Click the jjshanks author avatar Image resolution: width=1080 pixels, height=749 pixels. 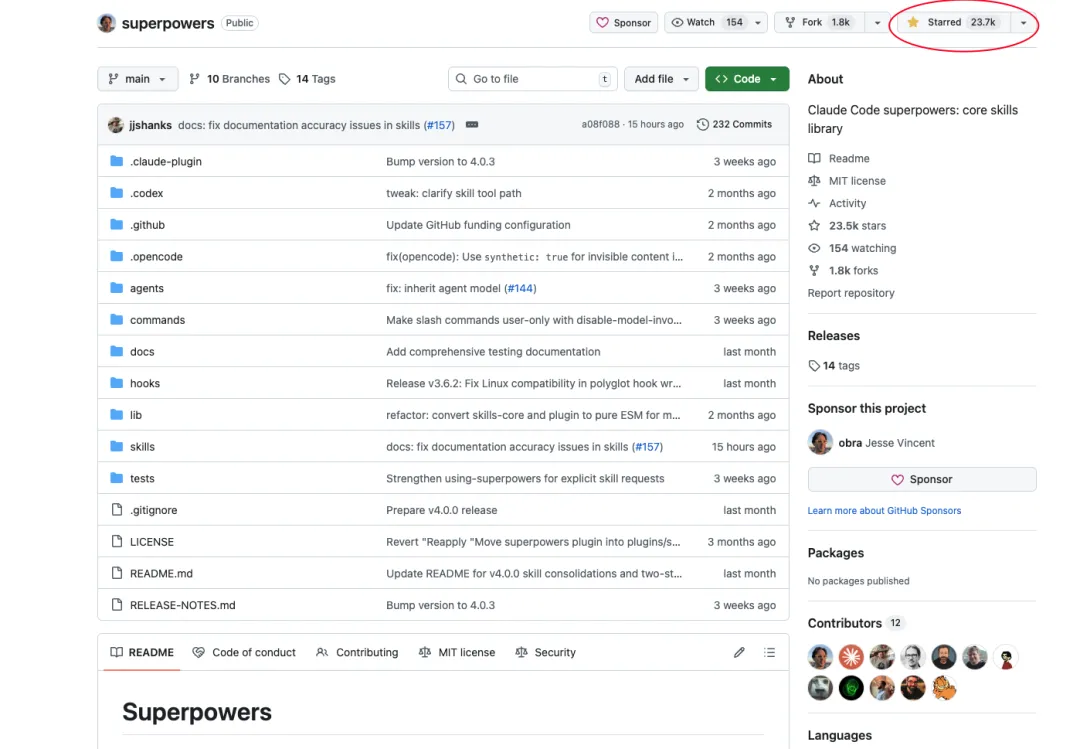tap(116, 125)
